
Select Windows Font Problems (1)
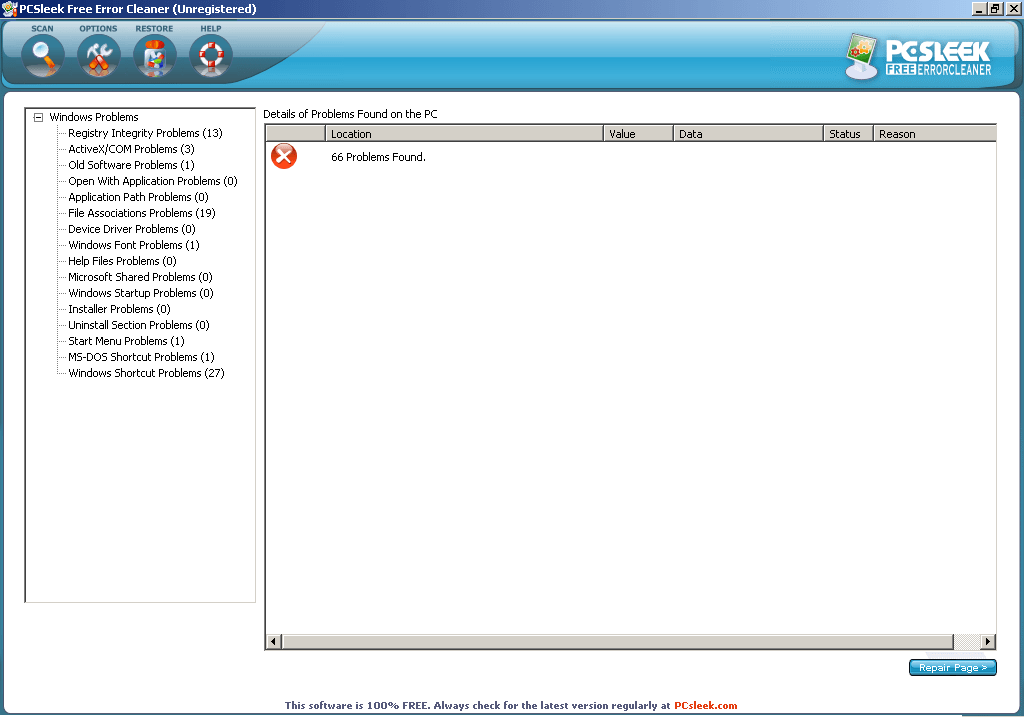(134, 245)
